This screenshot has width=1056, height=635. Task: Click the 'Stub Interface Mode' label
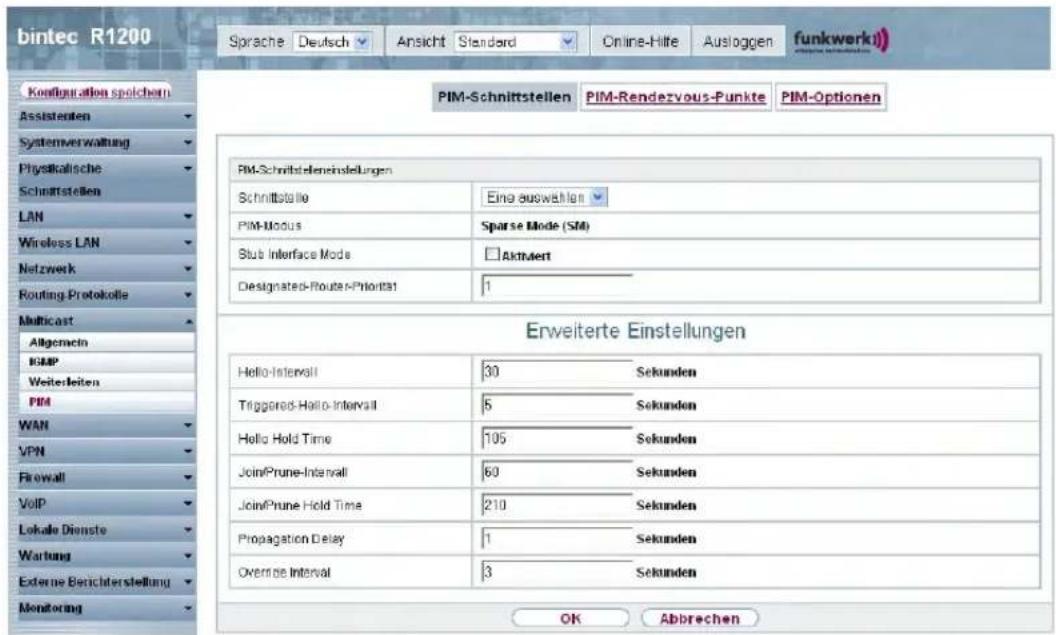click(x=294, y=254)
